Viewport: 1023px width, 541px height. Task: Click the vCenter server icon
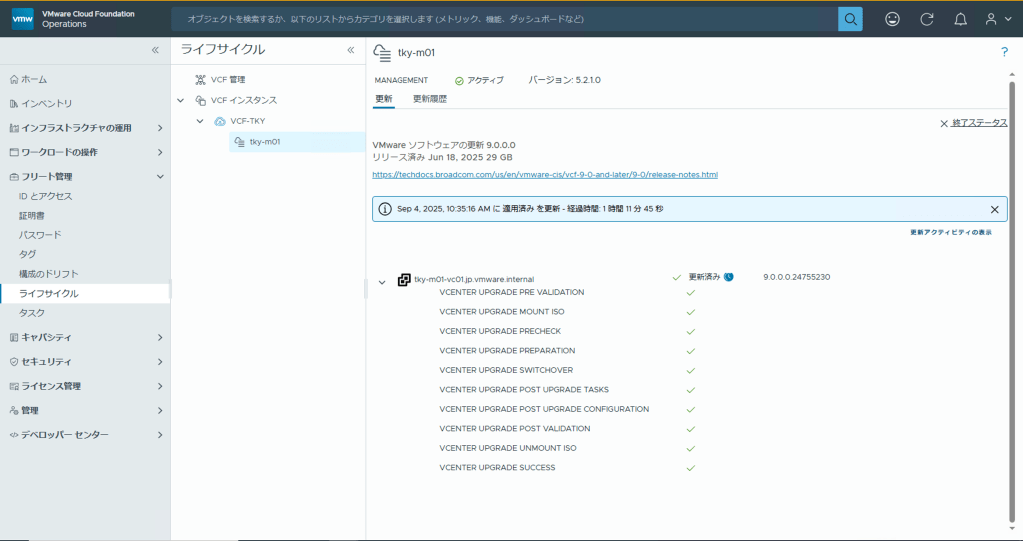tap(405, 279)
